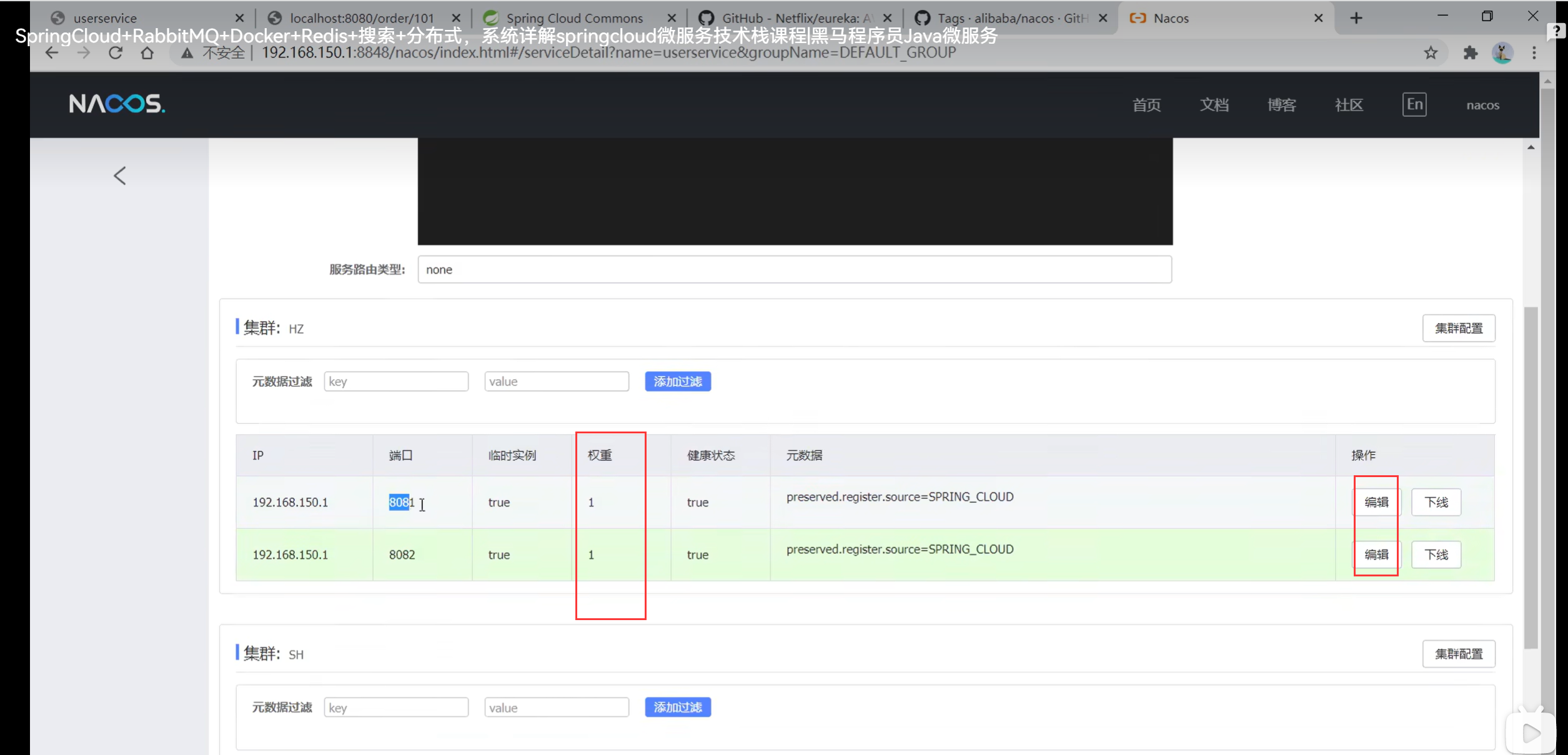This screenshot has width=1568, height=755.
Task: Switch to localhost:8080/order/101 tab
Action: click(362, 18)
